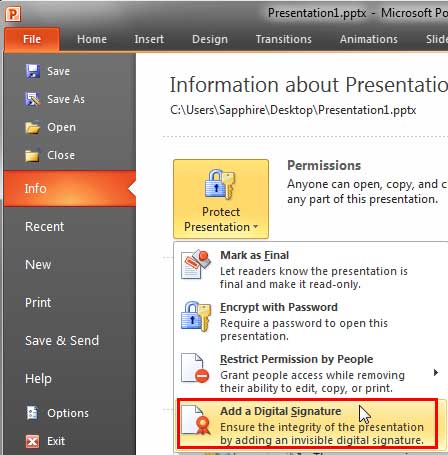Click the lock and key icon on Protect Presentation
448x455 pixels.
click(220, 185)
